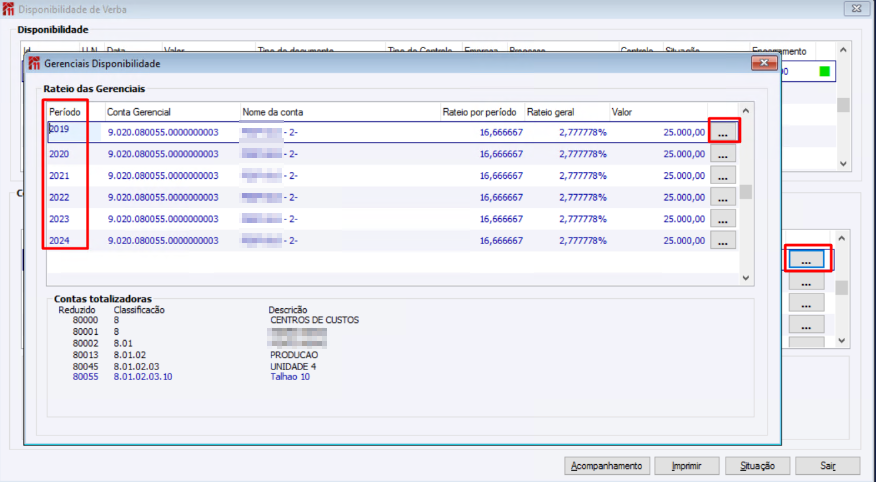Click totalizer row 80055 Talhao 10

coord(191,377)
